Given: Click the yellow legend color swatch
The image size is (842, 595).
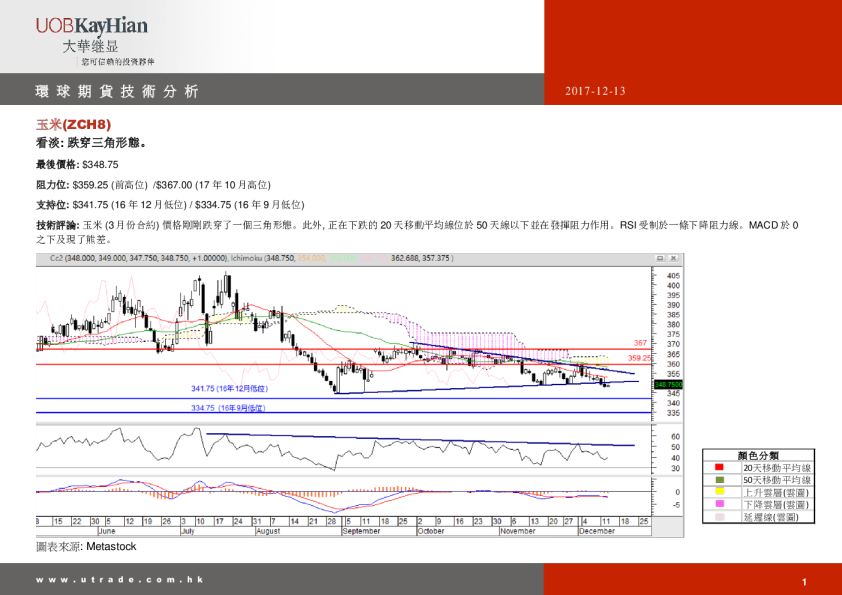Looking at the screenshot, I should point(718,492).
